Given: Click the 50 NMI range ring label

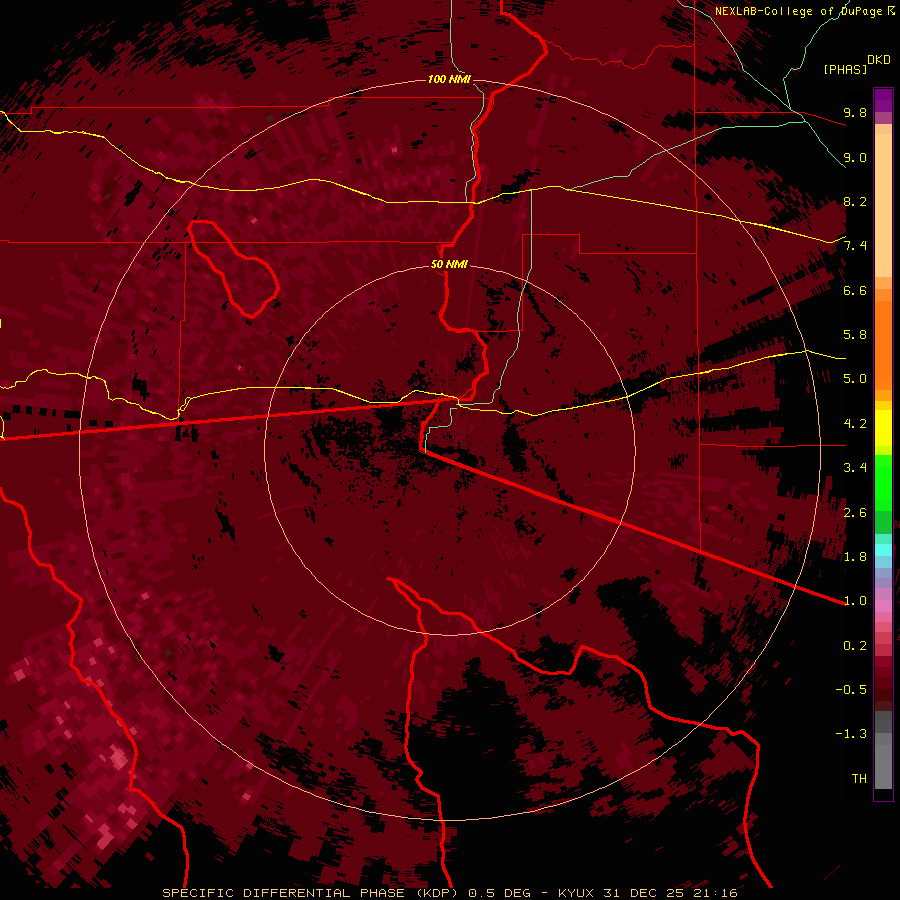Looking at the screenshot, I should point(449,264).
